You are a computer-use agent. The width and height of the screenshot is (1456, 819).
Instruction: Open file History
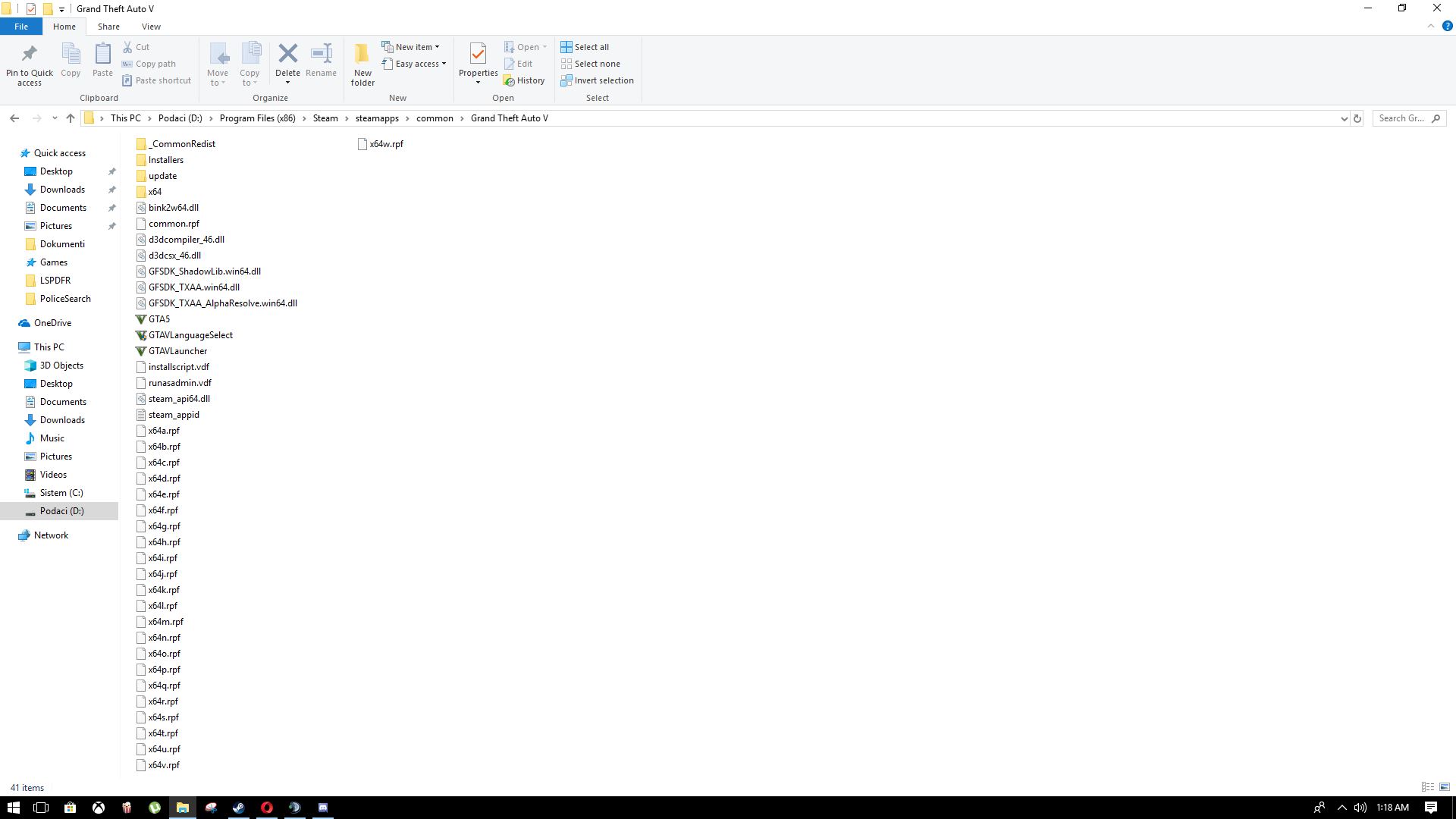(524, 80)
